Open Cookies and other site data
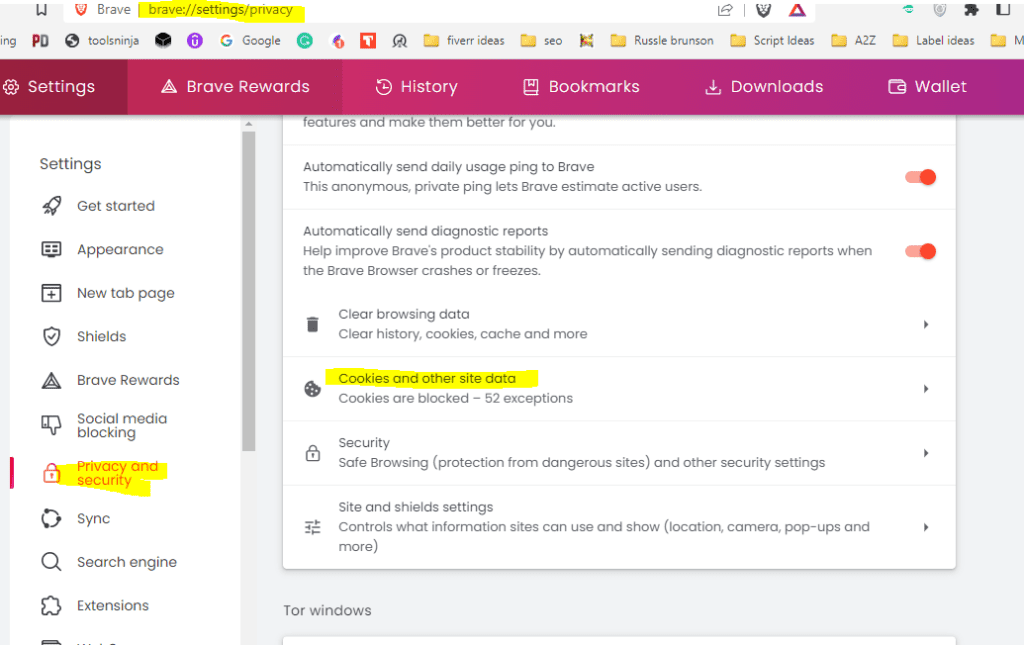The width and height of the screenshot is (1024, 645). (x=619, y=389)
